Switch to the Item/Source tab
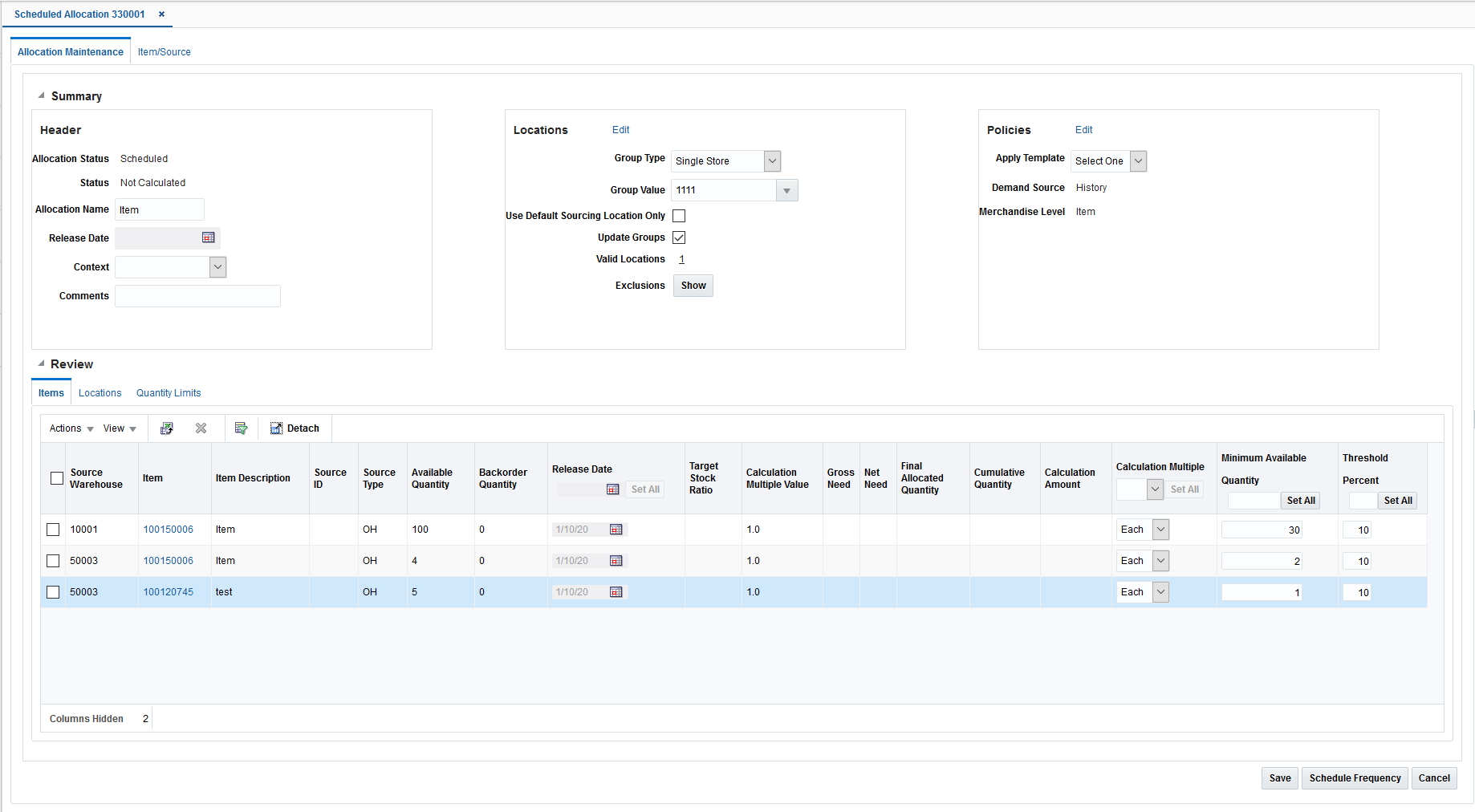 164,51
